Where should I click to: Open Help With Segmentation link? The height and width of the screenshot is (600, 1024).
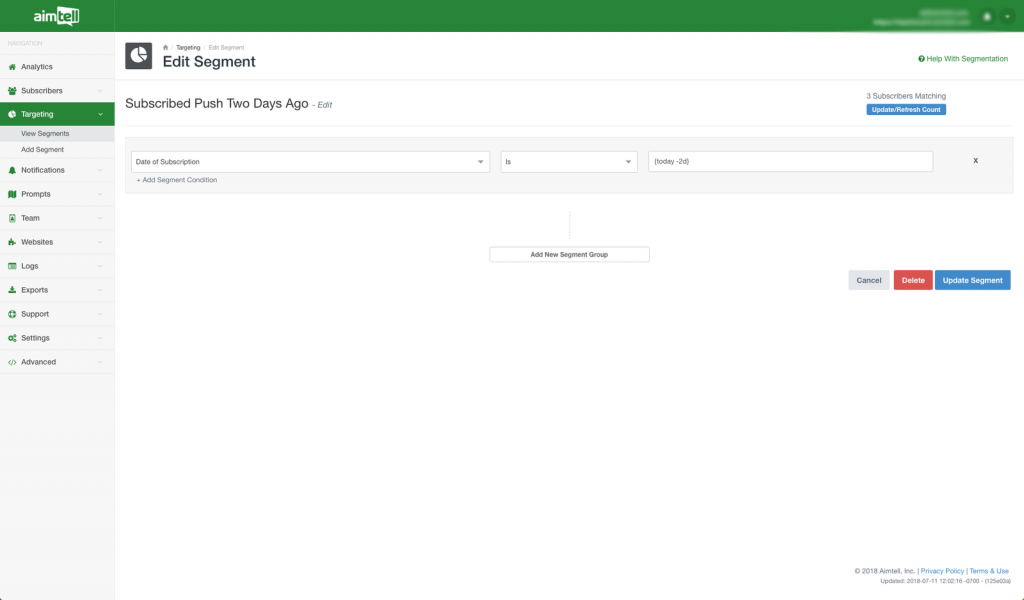pos(963,59)
